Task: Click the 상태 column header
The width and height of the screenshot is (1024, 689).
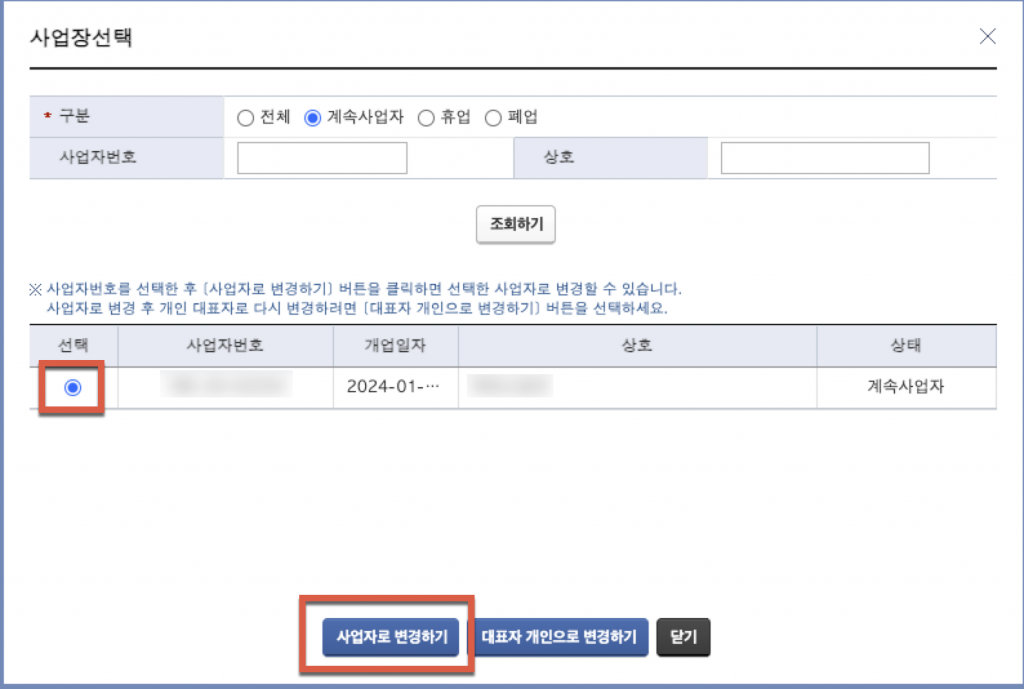Action: [x=906, y=345]
